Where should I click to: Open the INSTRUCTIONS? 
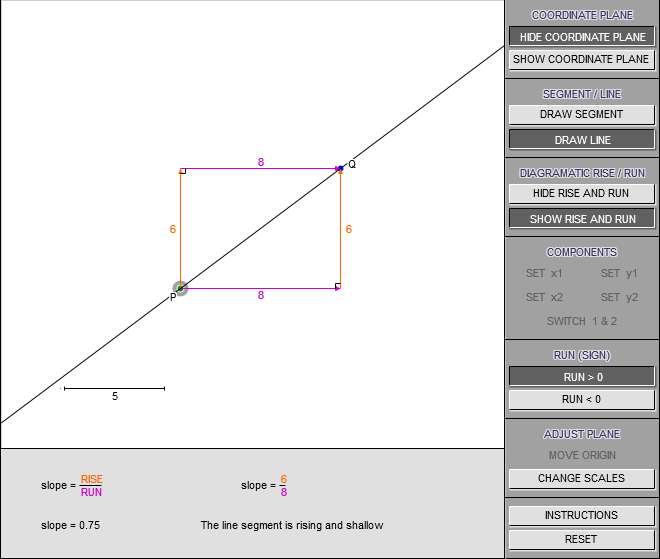[582, 515]
